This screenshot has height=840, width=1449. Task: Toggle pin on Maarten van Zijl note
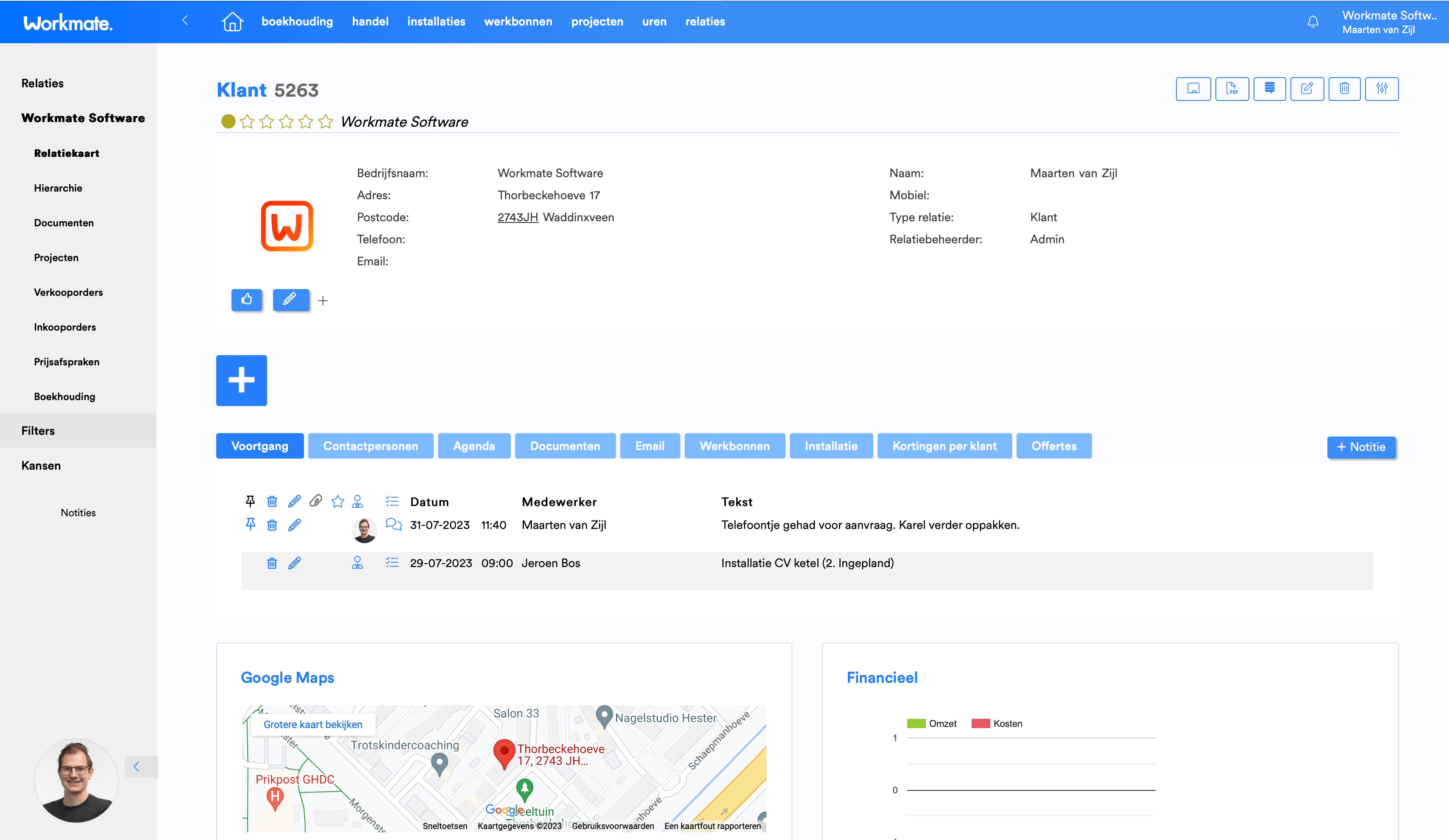(250, 524)
